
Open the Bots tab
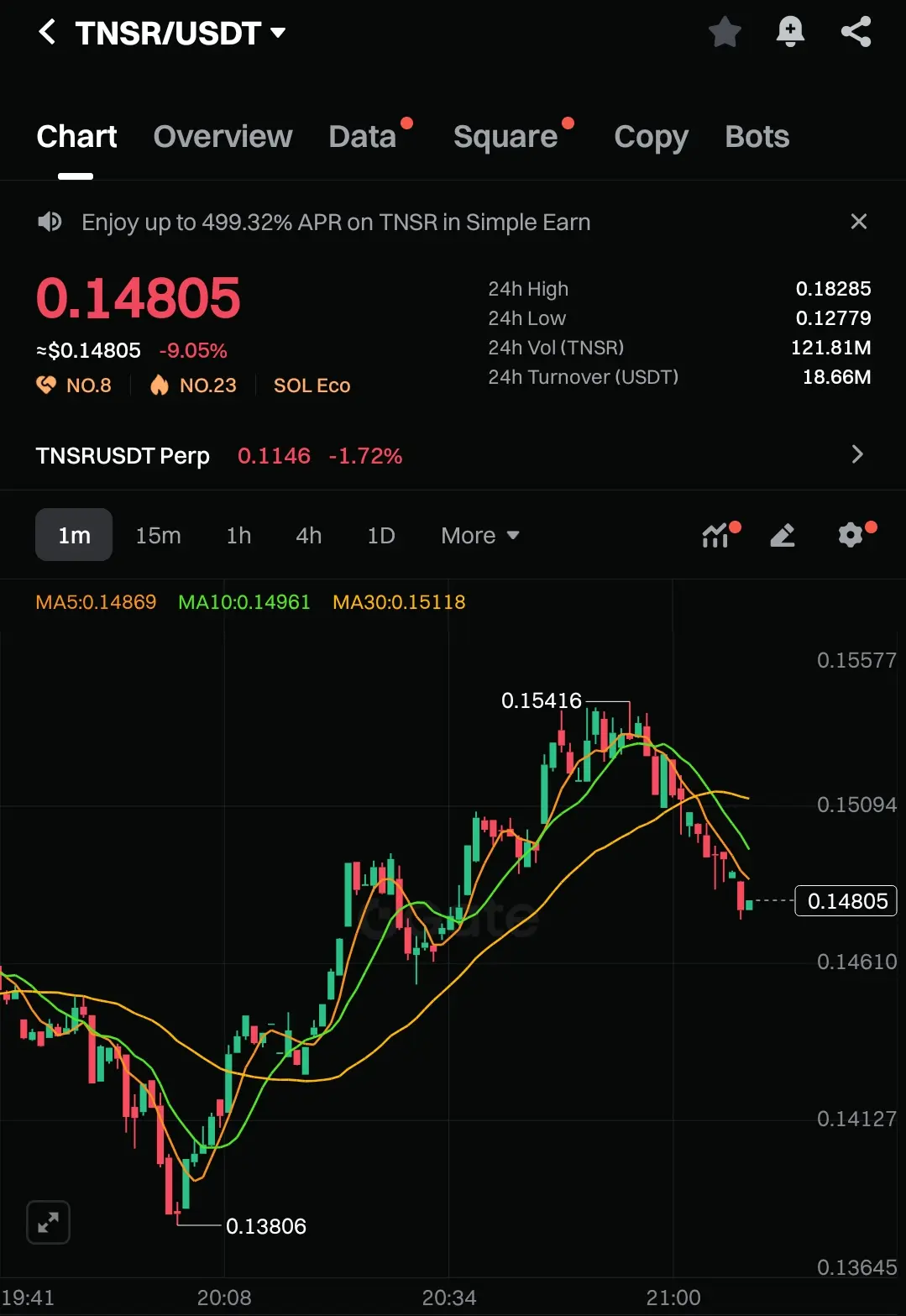pyautogui.click(x=757, y=137)
